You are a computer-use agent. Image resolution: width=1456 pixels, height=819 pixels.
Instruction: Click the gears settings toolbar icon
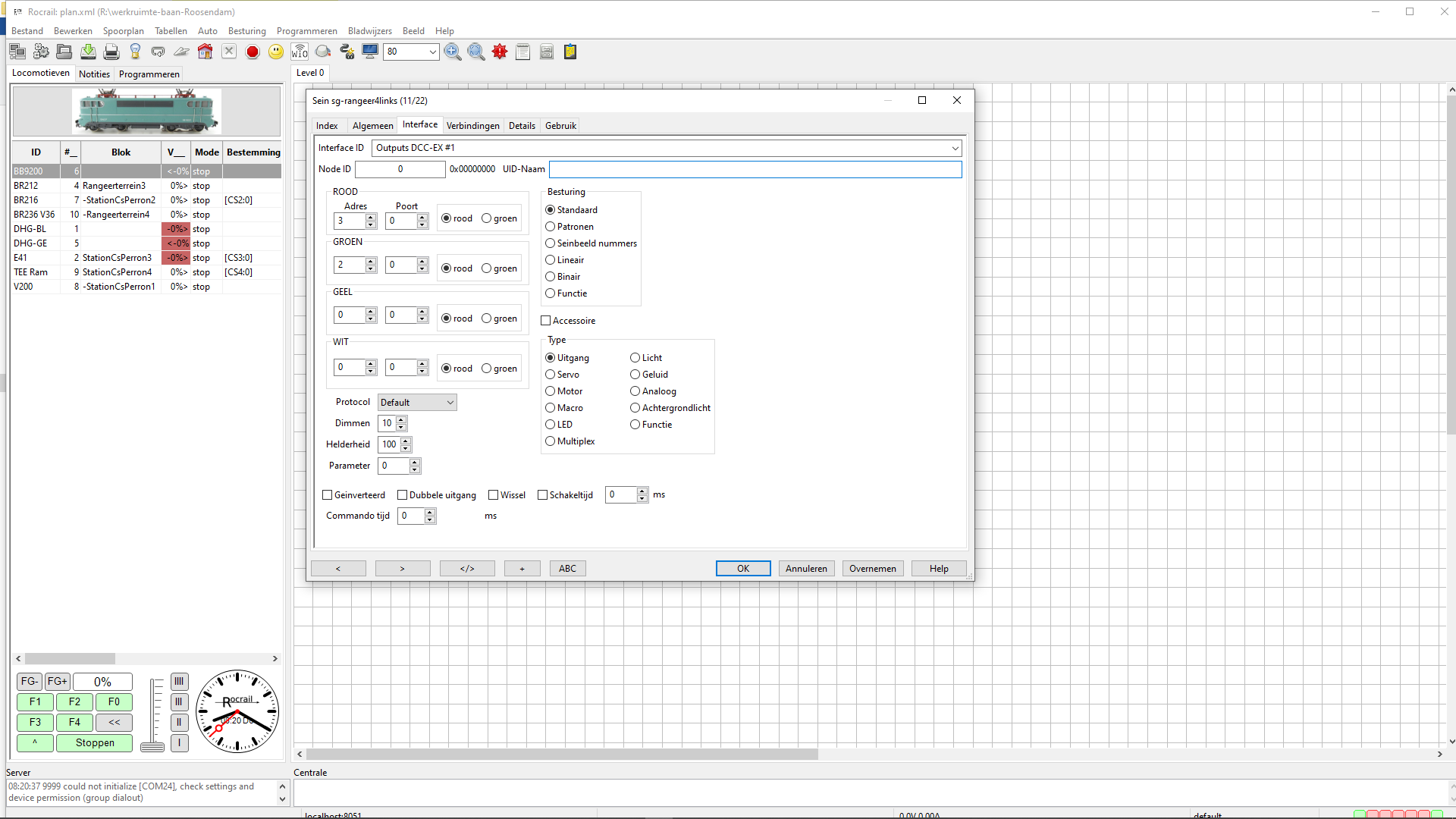pos(41,52)
